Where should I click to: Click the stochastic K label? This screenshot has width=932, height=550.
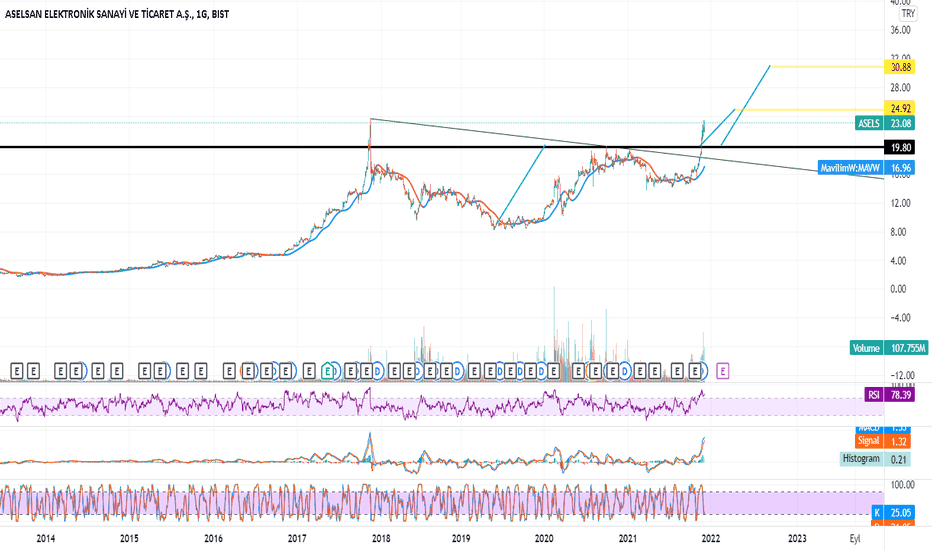(877, 512)
